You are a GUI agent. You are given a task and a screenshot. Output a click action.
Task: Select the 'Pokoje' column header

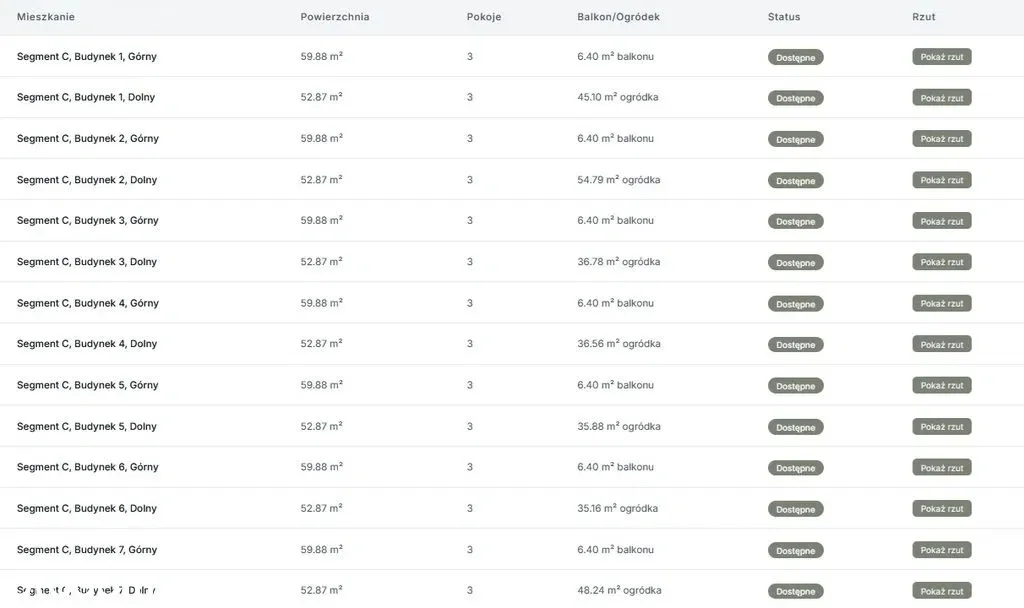click(x=484, y=17)
